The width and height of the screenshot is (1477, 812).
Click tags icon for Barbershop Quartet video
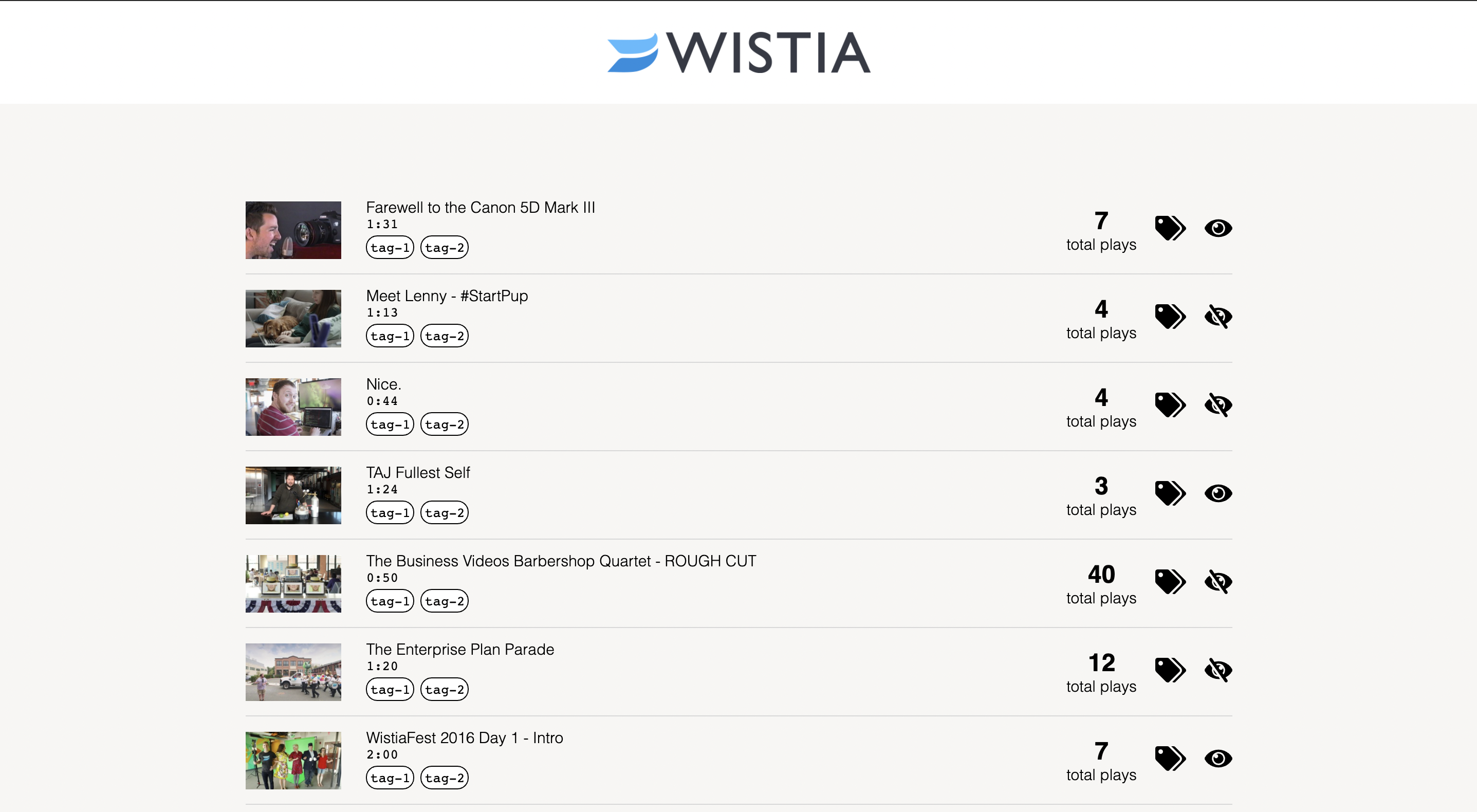[1170, 581]
